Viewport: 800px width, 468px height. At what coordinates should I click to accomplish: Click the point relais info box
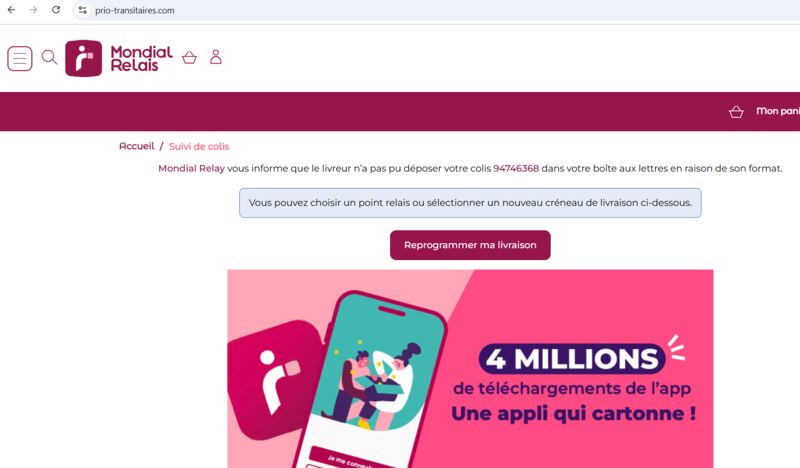point(470,203)
